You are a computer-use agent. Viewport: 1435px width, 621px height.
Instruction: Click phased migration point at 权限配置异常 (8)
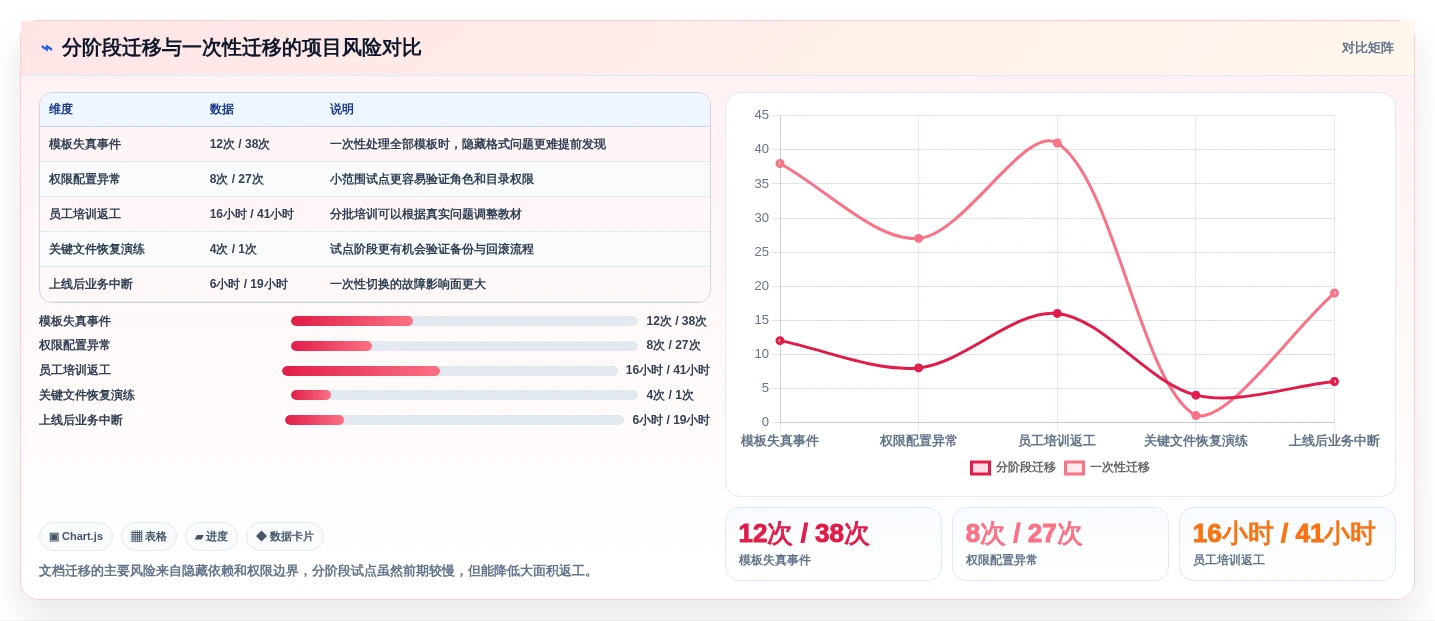pos(918,368)
